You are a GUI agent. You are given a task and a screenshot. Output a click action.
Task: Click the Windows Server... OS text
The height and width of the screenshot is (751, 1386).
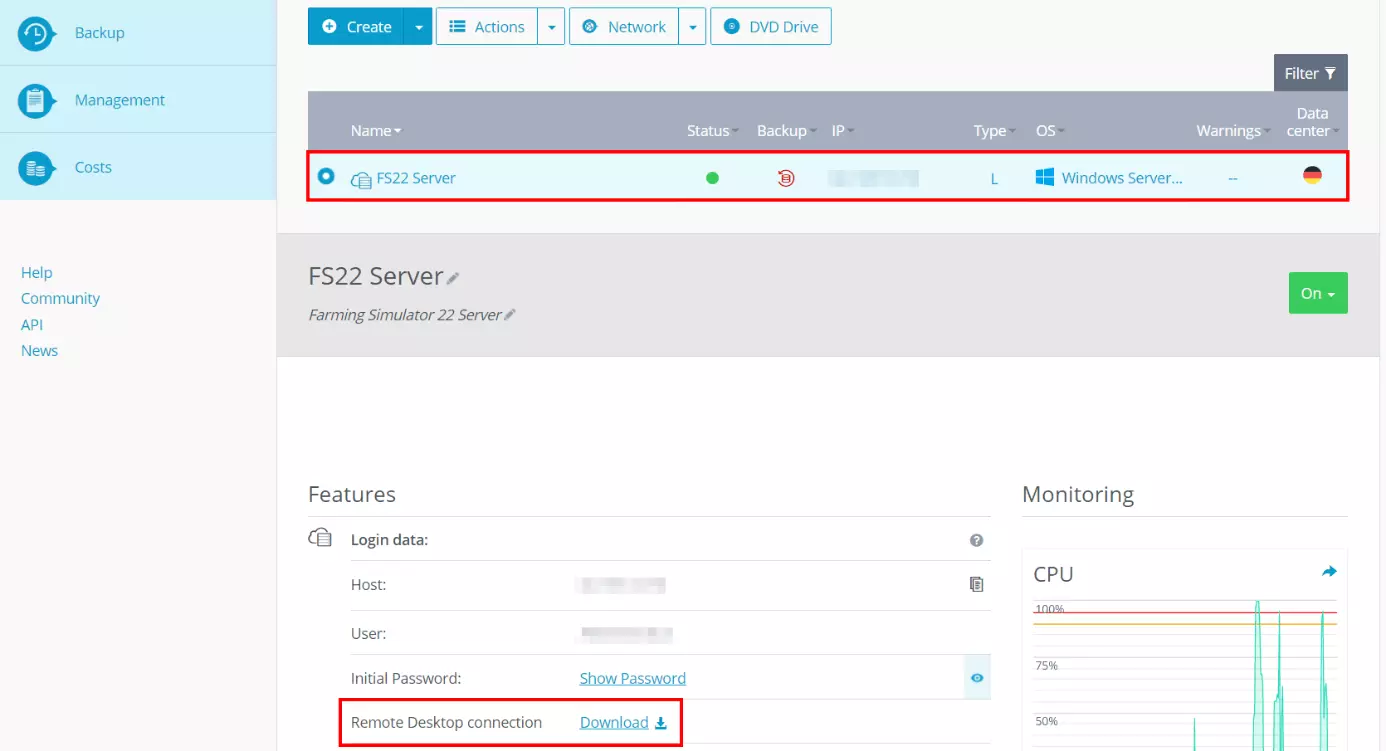point(1122,178)
